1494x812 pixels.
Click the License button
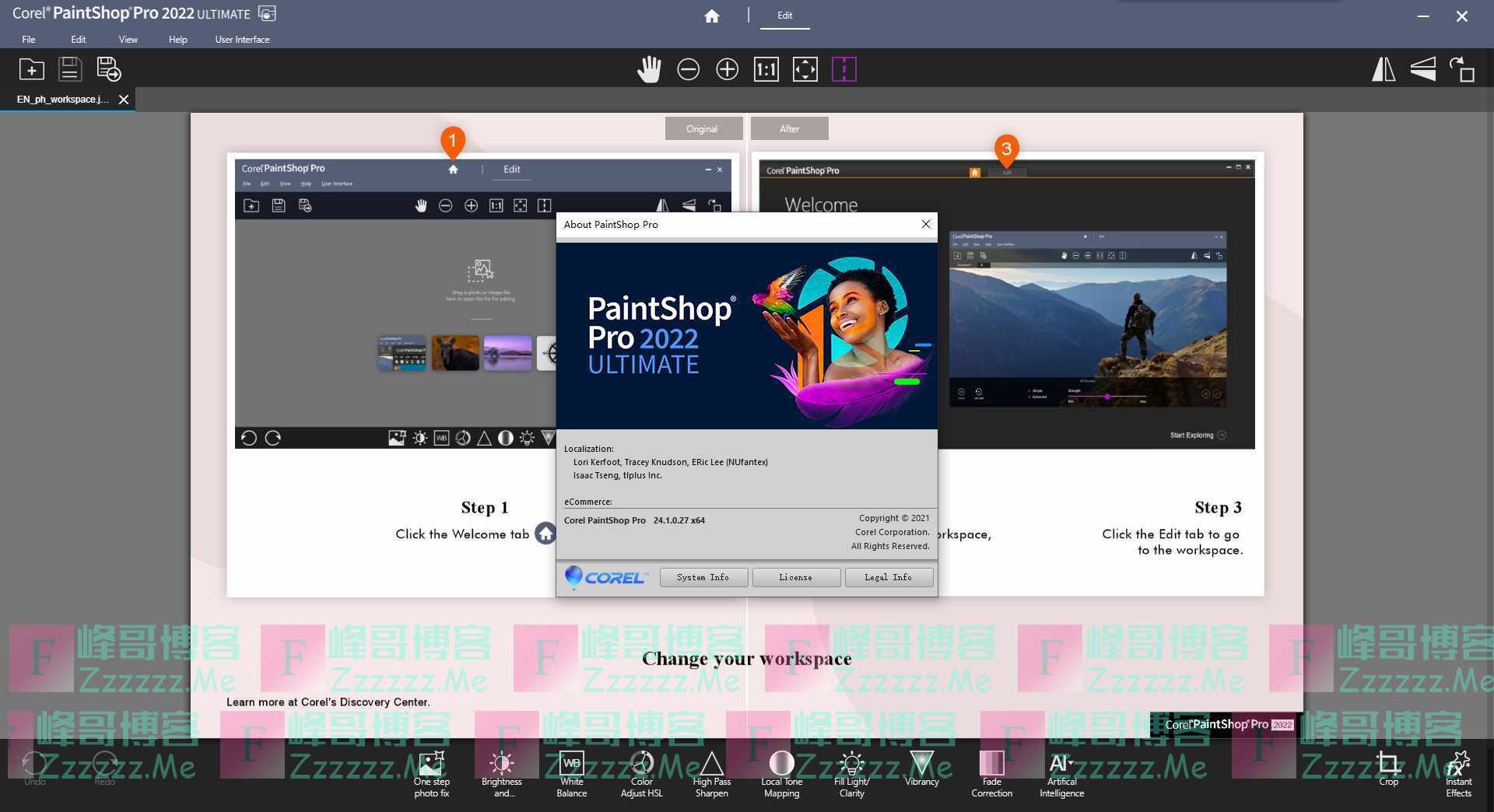tap(795, 577)
